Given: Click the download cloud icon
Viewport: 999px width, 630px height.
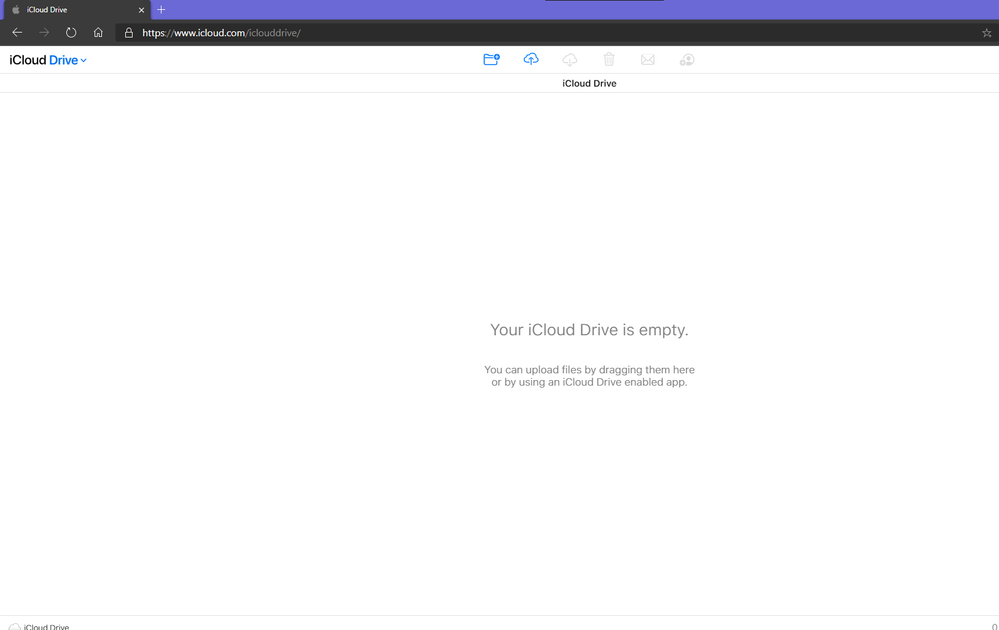Looking at the screenshot, I should tap(570, 60).
